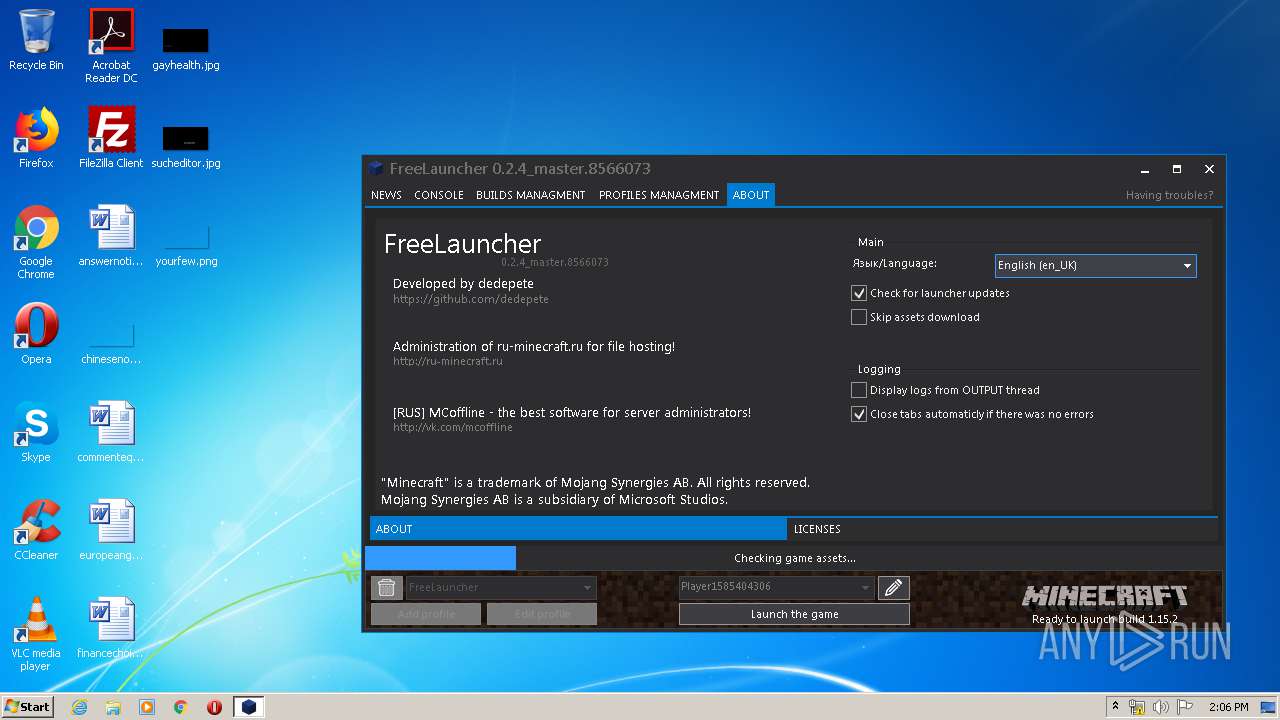Select the FreeLauncher taskbar button
The height and width of the screenshot is (720, 1280).
(x=248, y=707)
